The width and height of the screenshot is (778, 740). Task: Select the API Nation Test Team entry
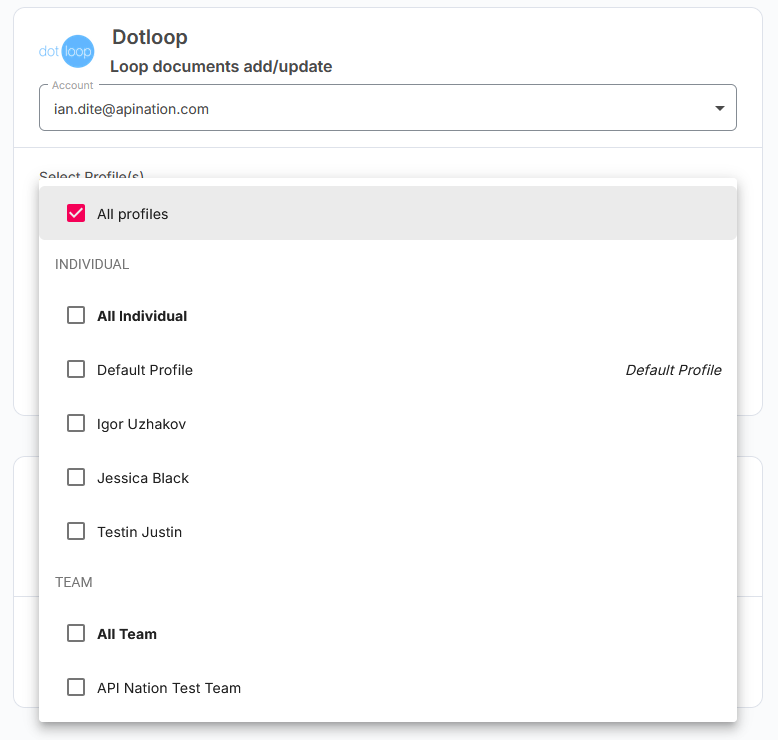click(x=169, y=688)
